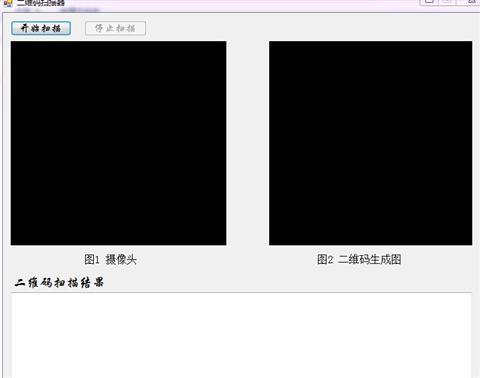Click the gray gap between the two image panels

click(x=248, y=143)
